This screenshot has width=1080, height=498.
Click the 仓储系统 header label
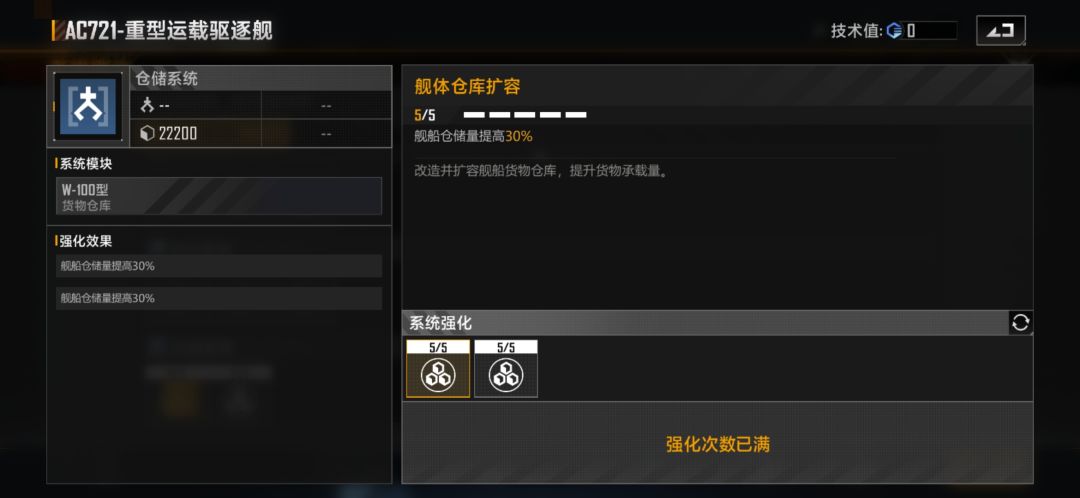167,79
